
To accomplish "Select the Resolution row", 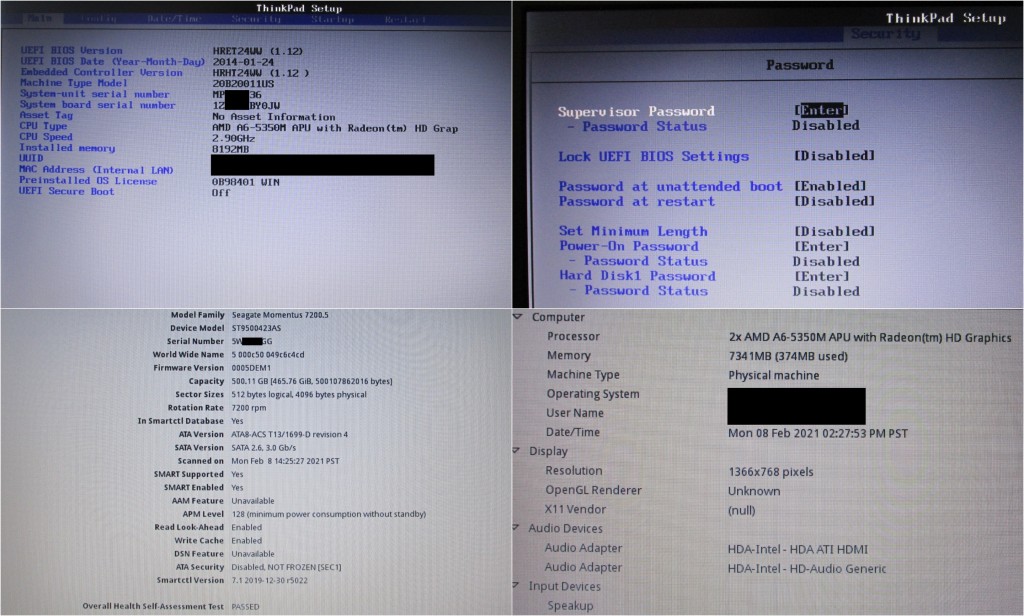I will click(x=679, y=471).
